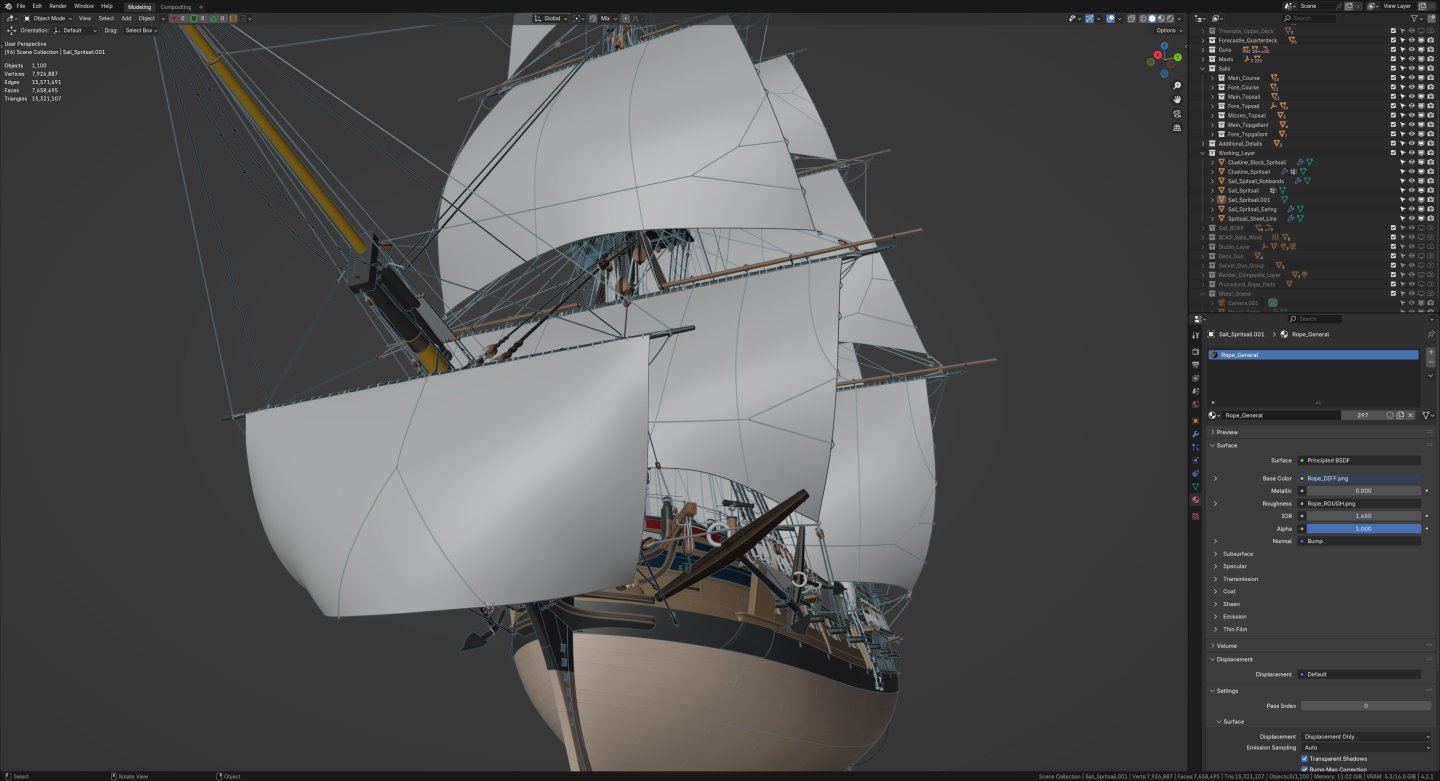Expand the Guns collection
1440x781 pixels.
(x=1204, y=49)
